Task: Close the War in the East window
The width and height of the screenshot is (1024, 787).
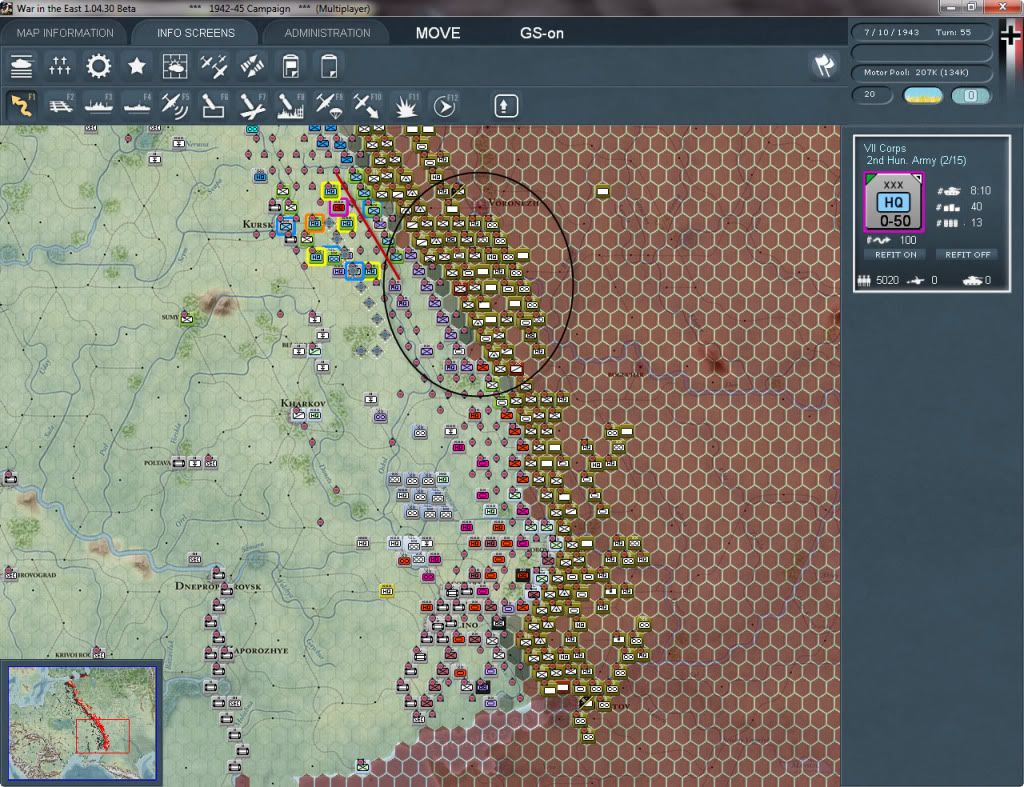Action: (x=1002, y=7)
